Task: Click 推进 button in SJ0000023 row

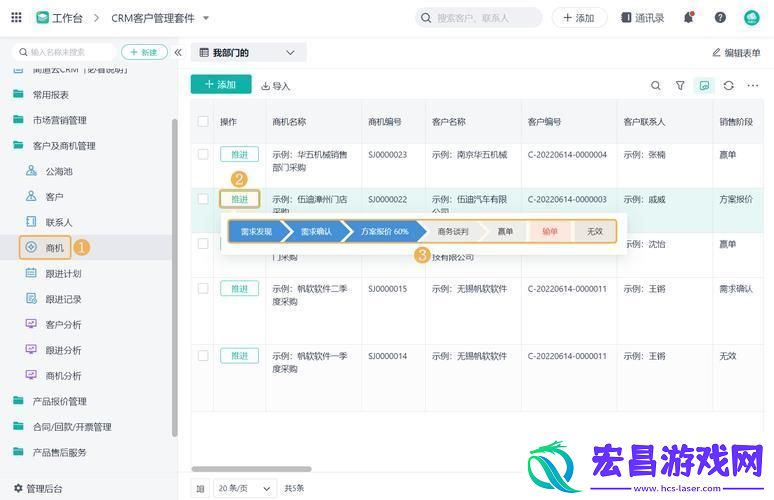Action: point(239,154)
